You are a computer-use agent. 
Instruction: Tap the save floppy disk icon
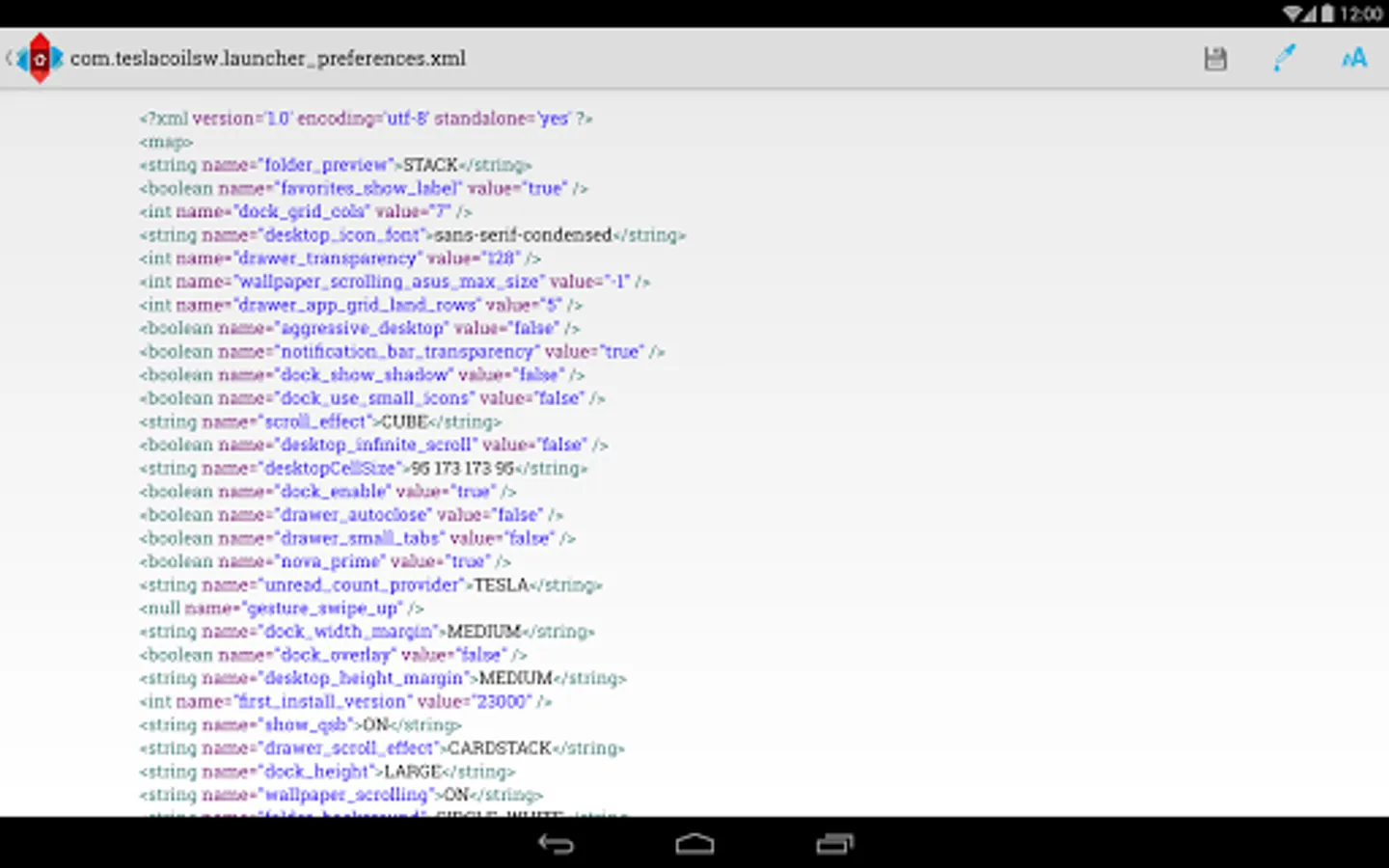coord(1215,59)
